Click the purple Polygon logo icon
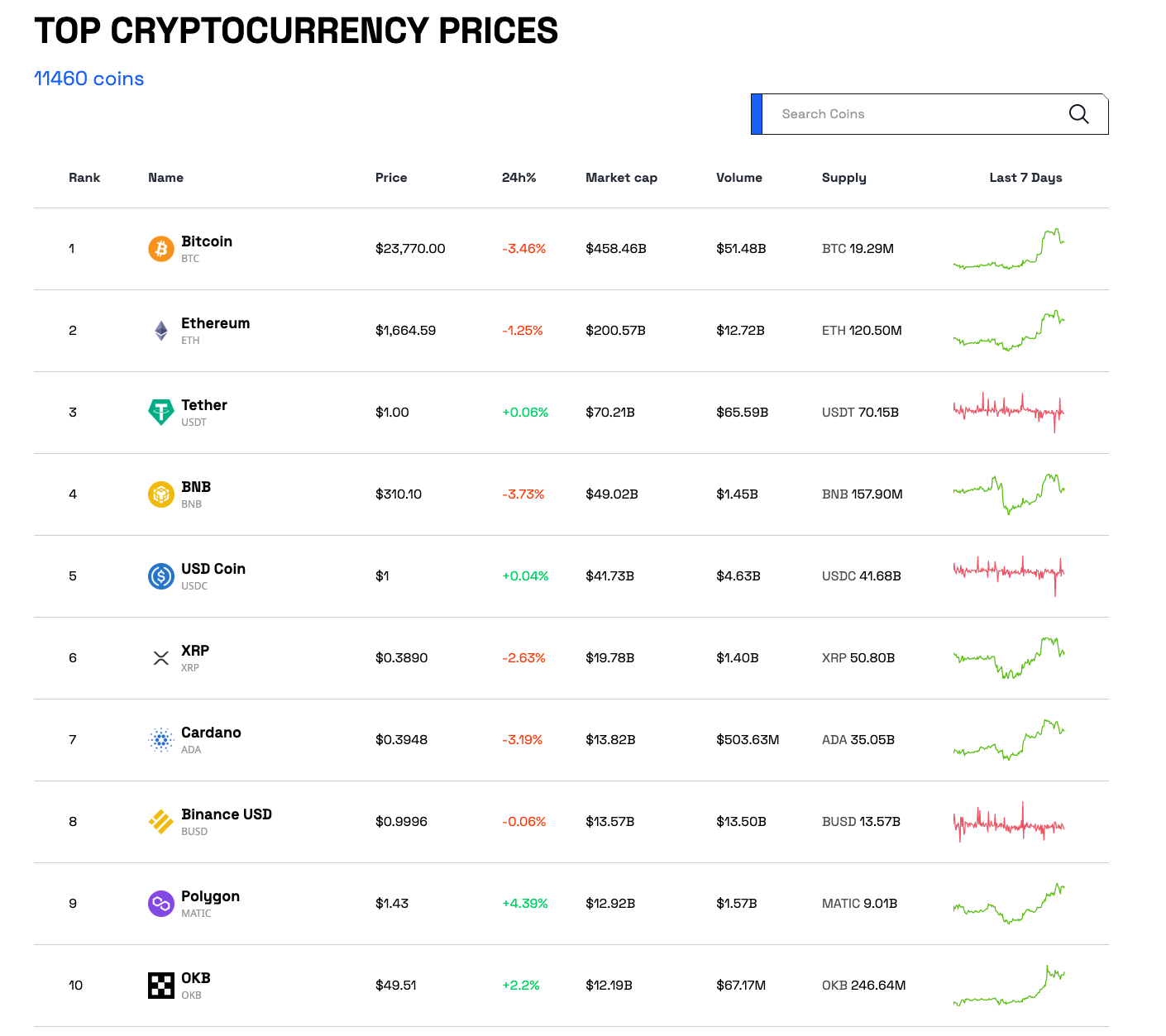Image resolution: width=1166 pixels, height=1036 pixels. pos(160,904)
